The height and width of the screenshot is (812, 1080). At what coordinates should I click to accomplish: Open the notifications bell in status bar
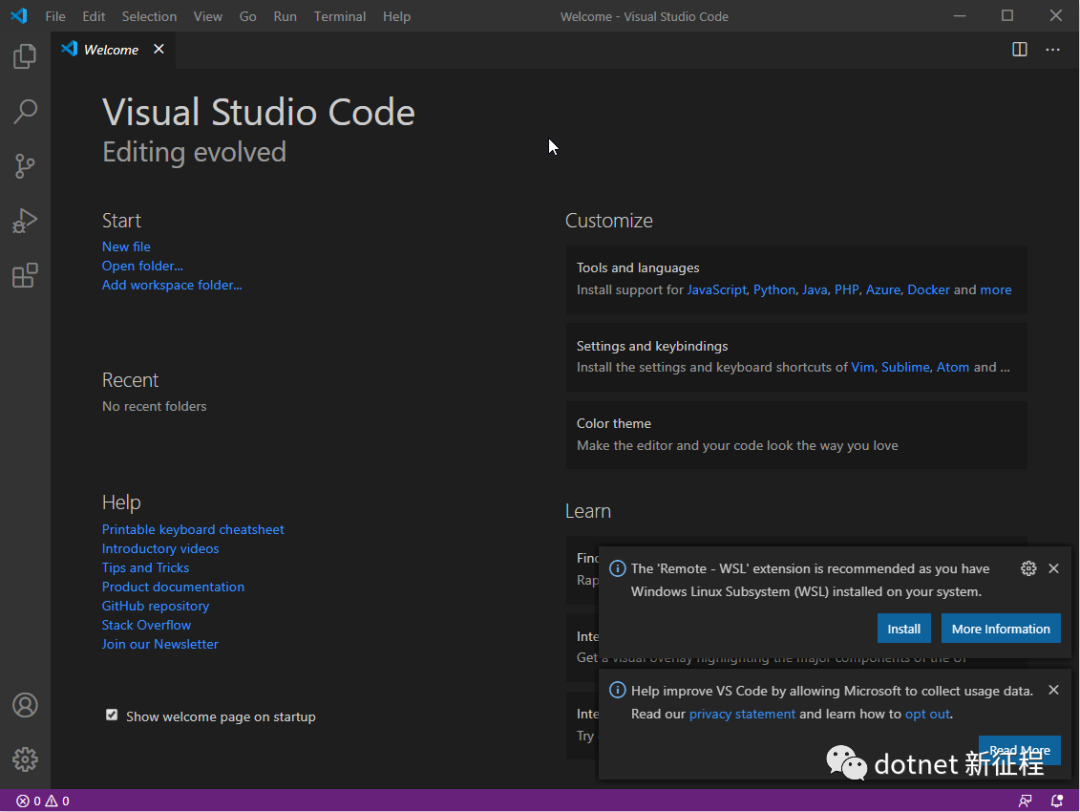[1057, 800]
